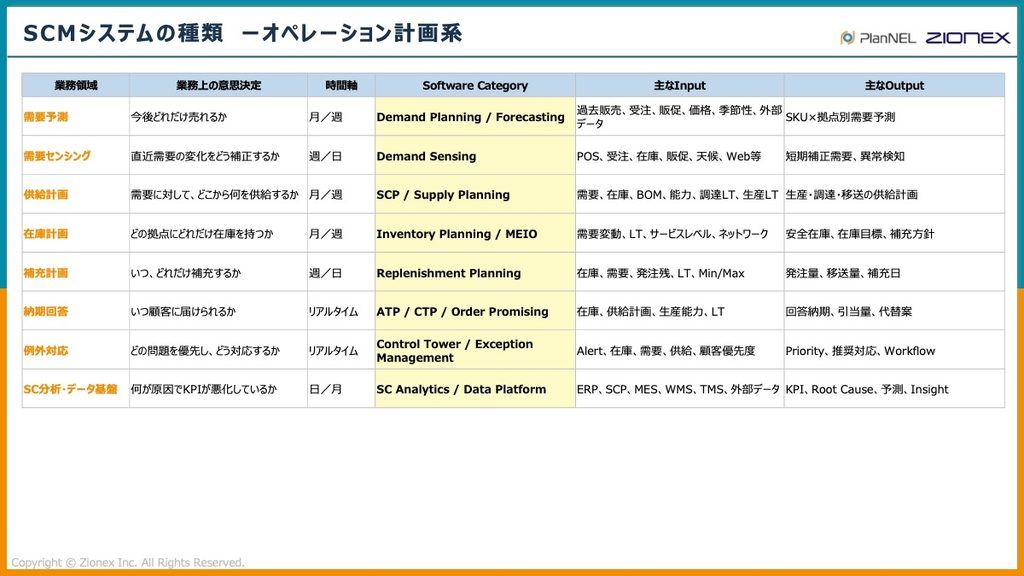This screenshot has height=576, width=1024.
Task: Click 'どの拠点にどれだけ在庫を持つか' cell
Action: [218, 234]
